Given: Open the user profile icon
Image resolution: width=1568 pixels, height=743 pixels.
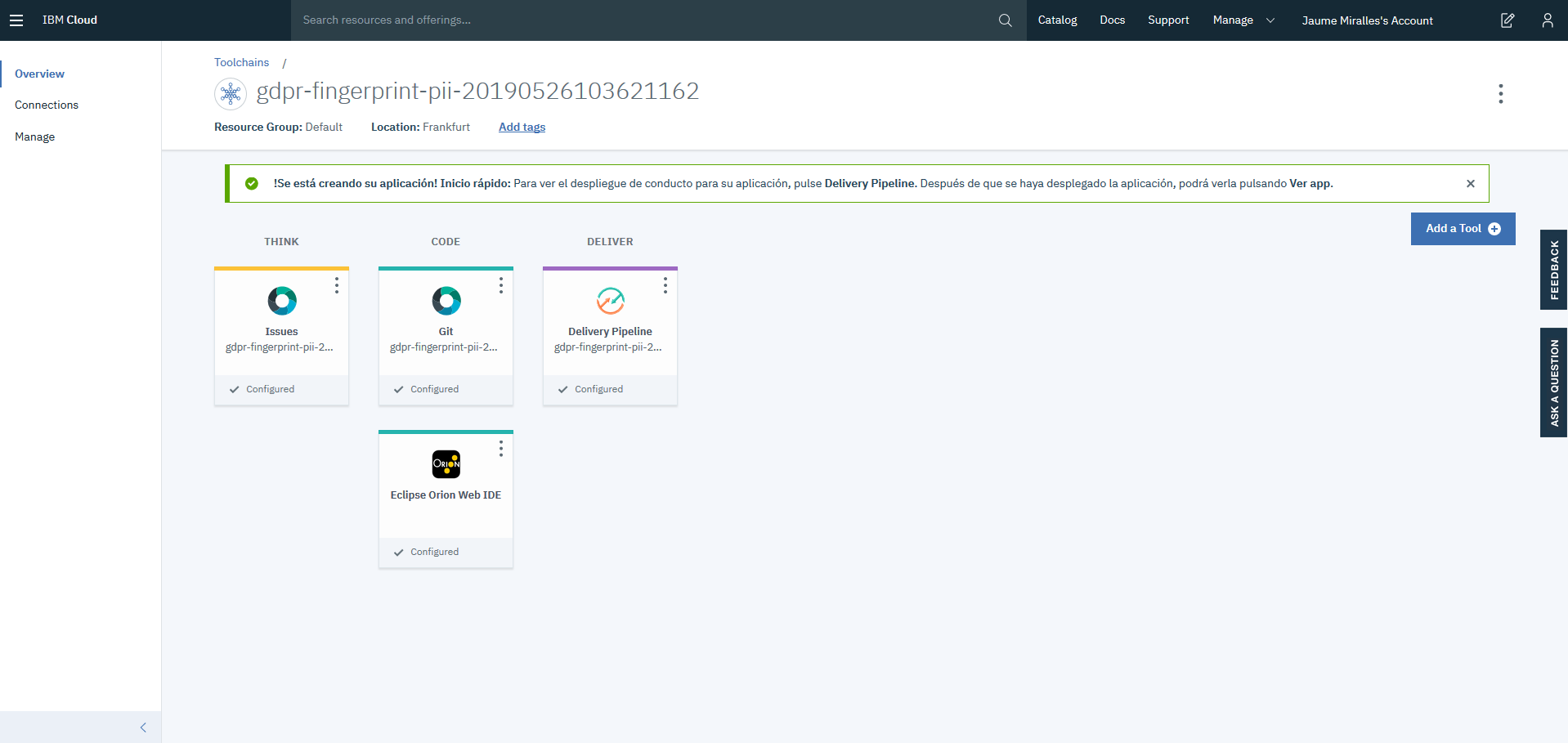Looking at the screenshot, I should 1548,20.
